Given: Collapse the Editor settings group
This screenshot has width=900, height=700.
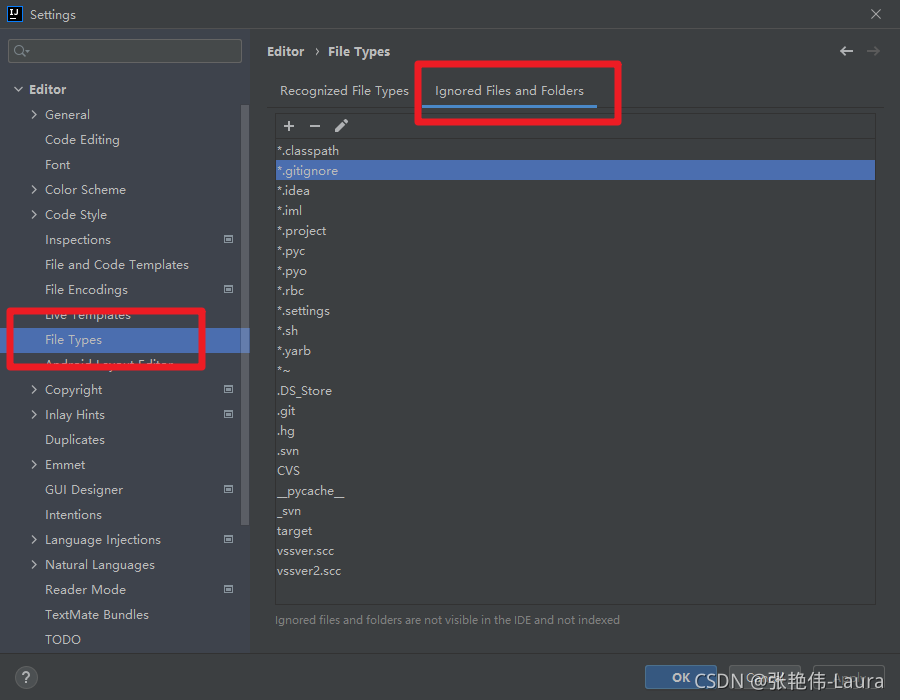Looking at the screenshot, I should tap(18, 90).
